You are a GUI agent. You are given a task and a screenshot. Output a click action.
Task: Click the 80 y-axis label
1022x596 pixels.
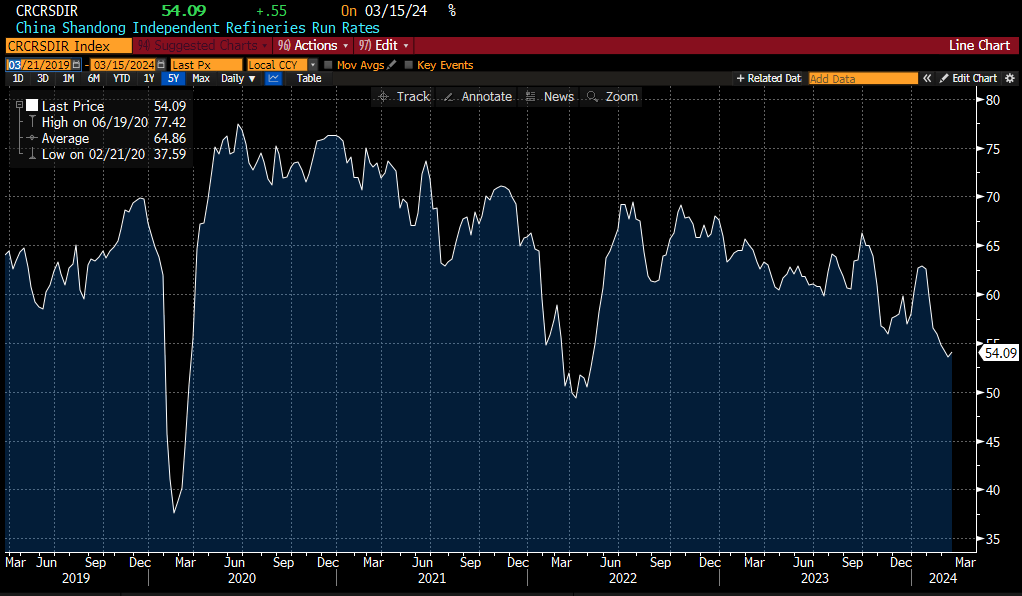pyautogui.click(x=993, y=100)
